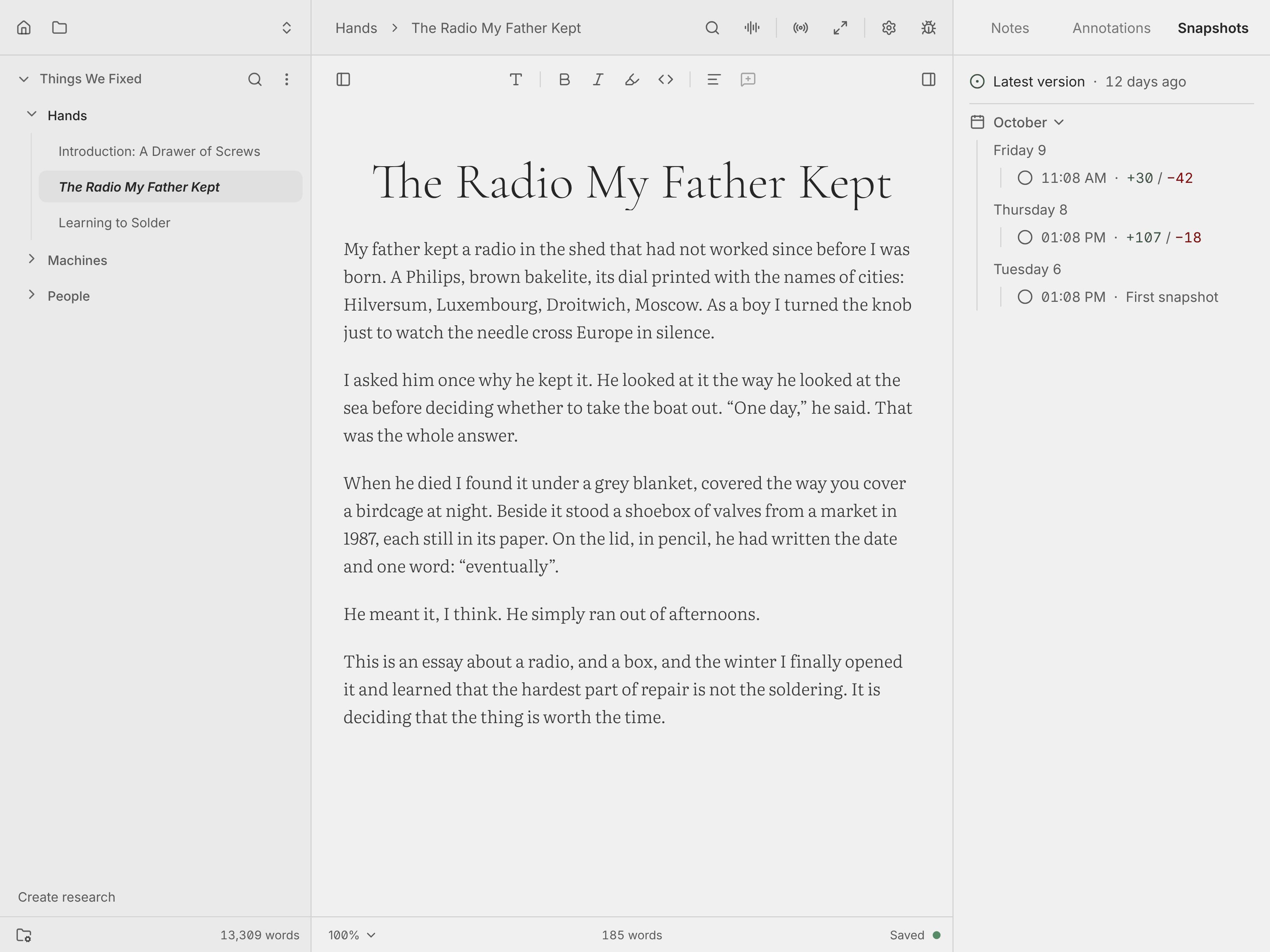Search within the document using top magnifier

pos(712,27)
